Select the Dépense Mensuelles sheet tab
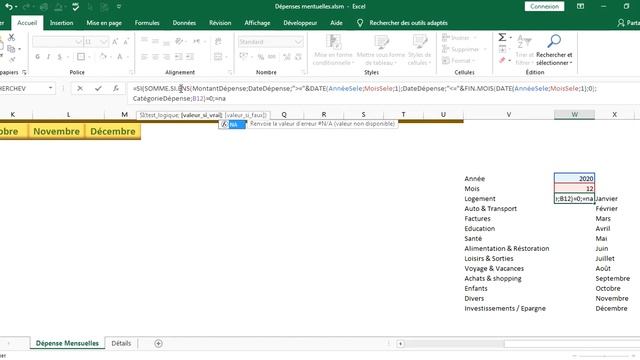This screenshot has width=640, height=360. 67,344
